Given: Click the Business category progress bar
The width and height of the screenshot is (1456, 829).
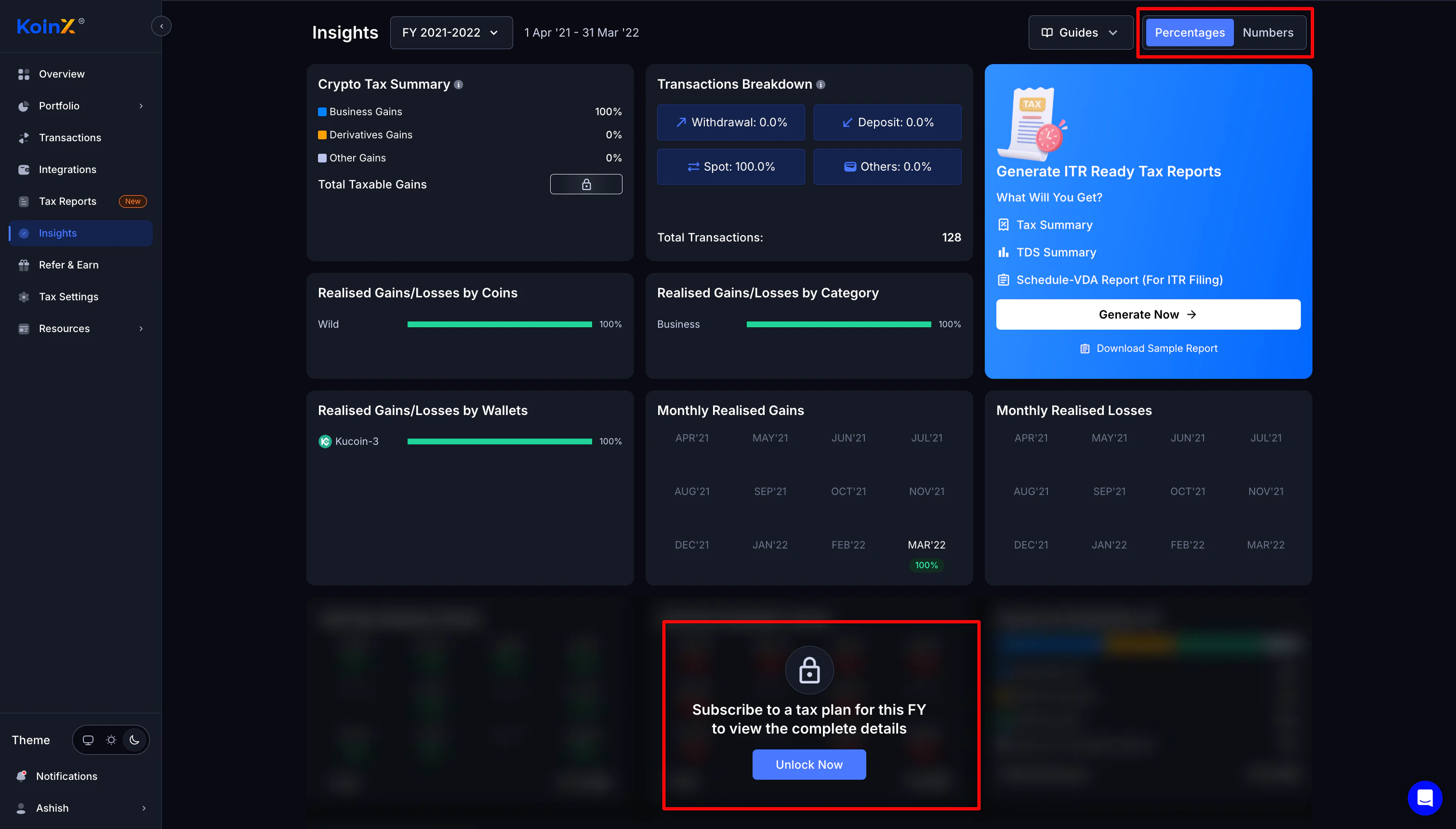Looking at the screenshot, I should [x=839, y=324].
